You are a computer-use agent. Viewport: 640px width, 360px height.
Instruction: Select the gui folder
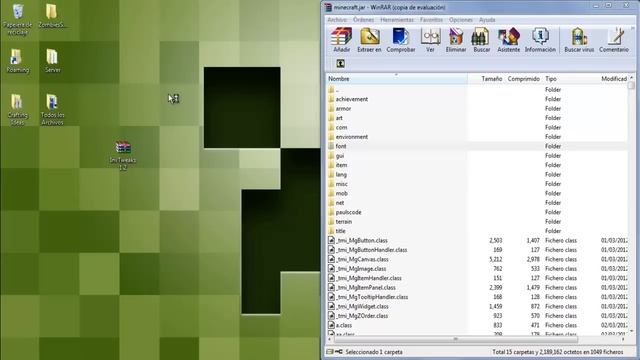(x=477, y=156)
